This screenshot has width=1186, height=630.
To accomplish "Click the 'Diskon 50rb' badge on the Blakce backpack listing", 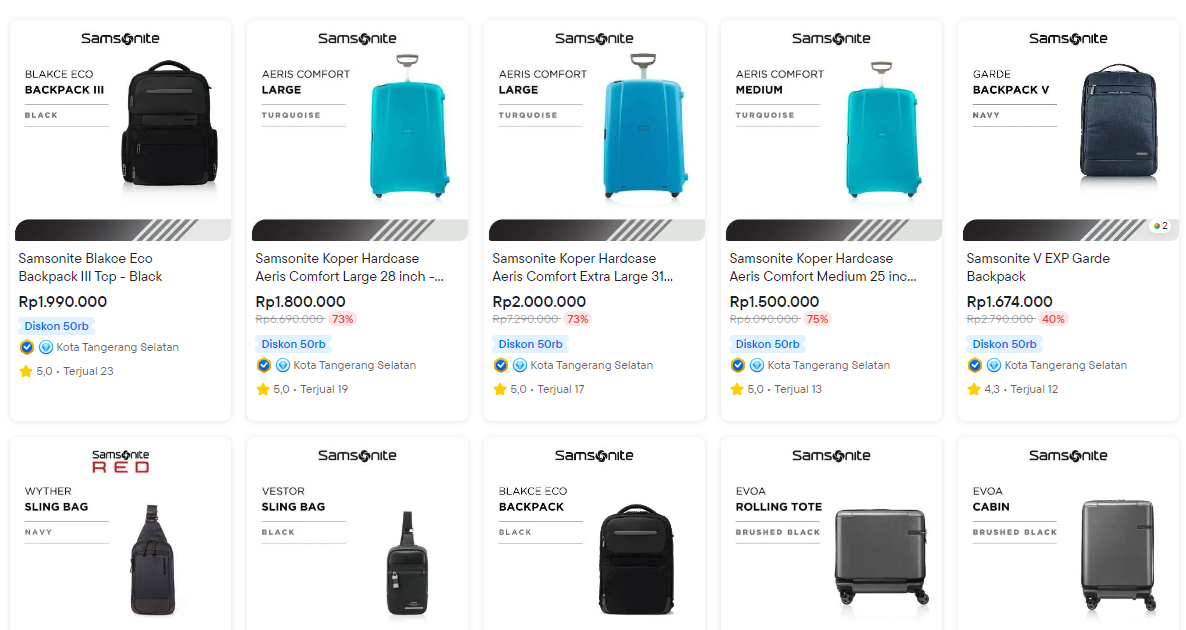I will click(x=56, y=326).
